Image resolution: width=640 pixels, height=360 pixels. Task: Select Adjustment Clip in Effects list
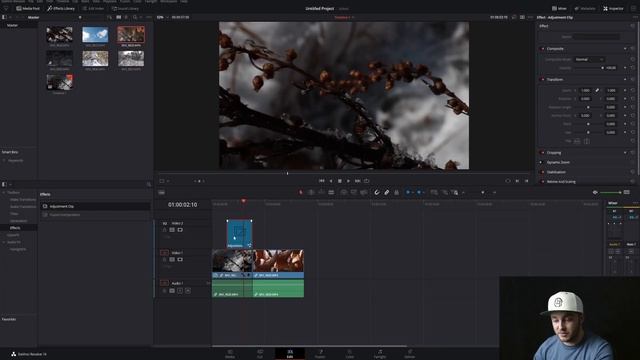tap(95, 207)
